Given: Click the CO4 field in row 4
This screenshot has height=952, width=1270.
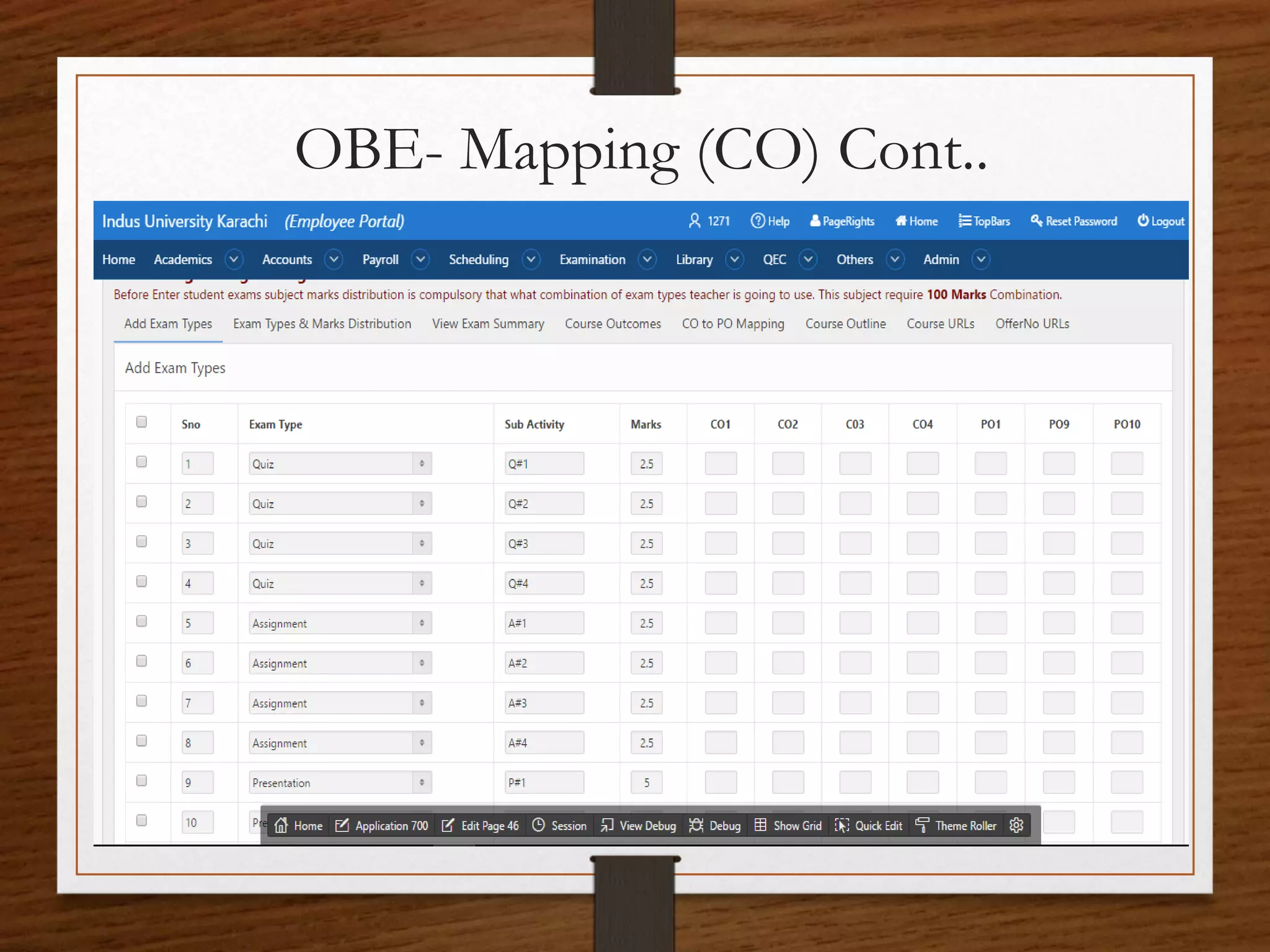Looking at the screenshot, I should click(922, 583).
